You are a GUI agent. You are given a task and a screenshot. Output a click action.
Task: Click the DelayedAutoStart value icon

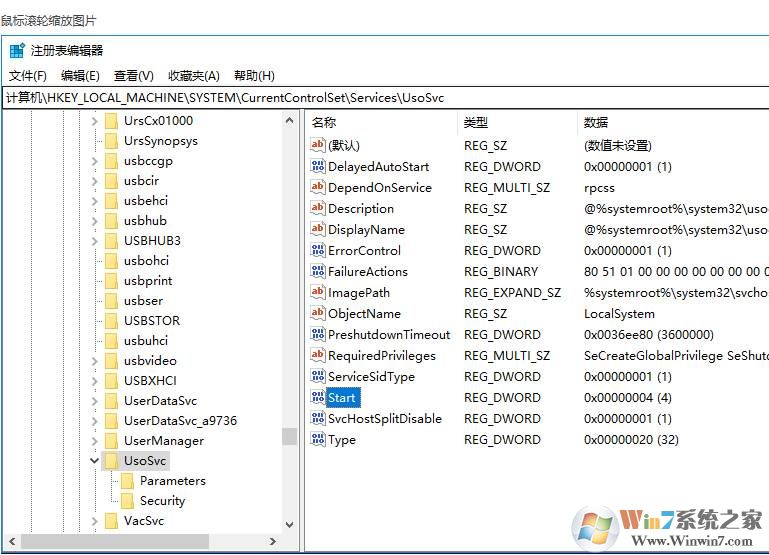tap(318, 167)
